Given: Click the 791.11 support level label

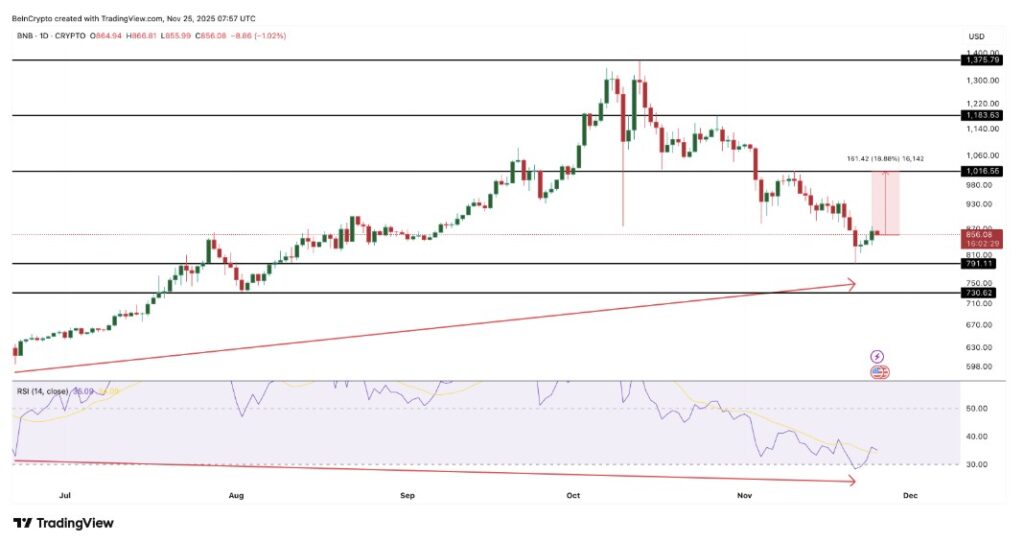Looking at the screenshot, I should pos(979,264).
